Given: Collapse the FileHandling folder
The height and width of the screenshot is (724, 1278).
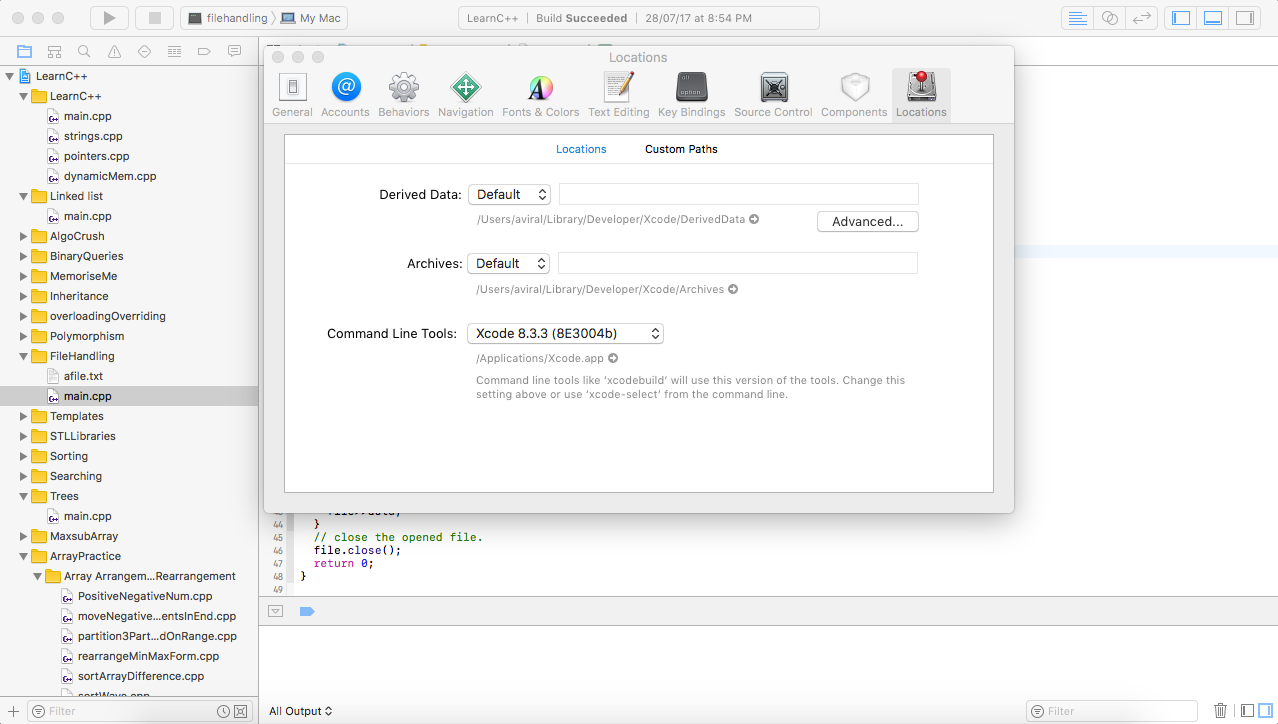Looking at the screenshot, I should (x=24, y=356).
